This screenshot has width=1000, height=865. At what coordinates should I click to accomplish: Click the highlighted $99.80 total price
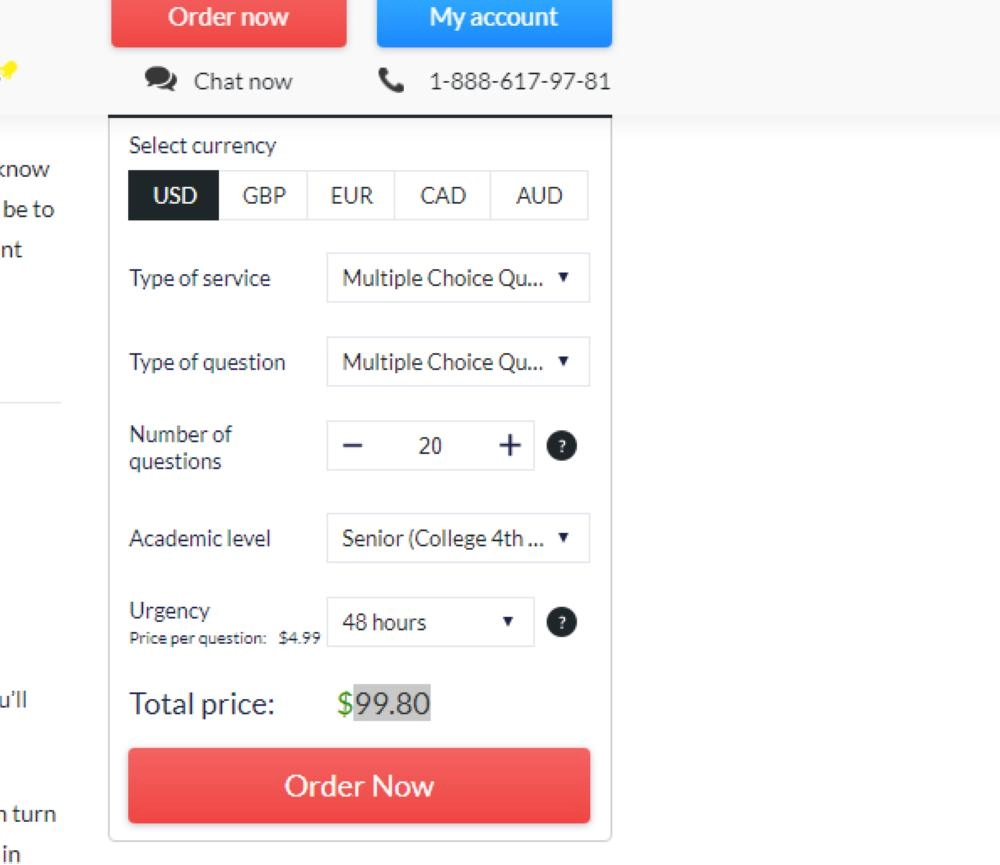(385, 704)
